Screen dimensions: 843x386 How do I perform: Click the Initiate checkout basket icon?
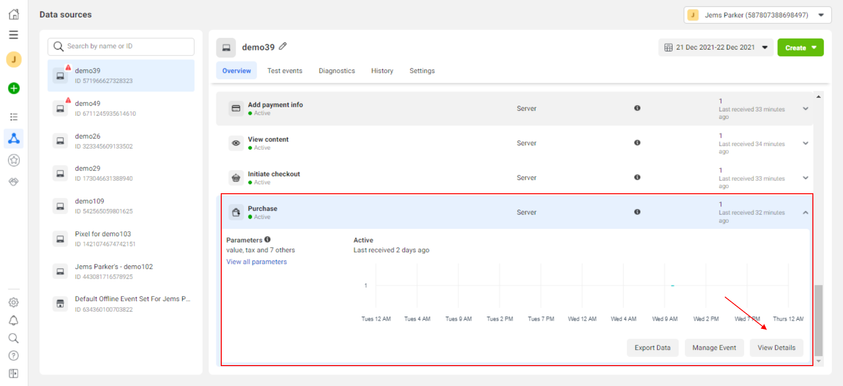[x=235, y=178]
